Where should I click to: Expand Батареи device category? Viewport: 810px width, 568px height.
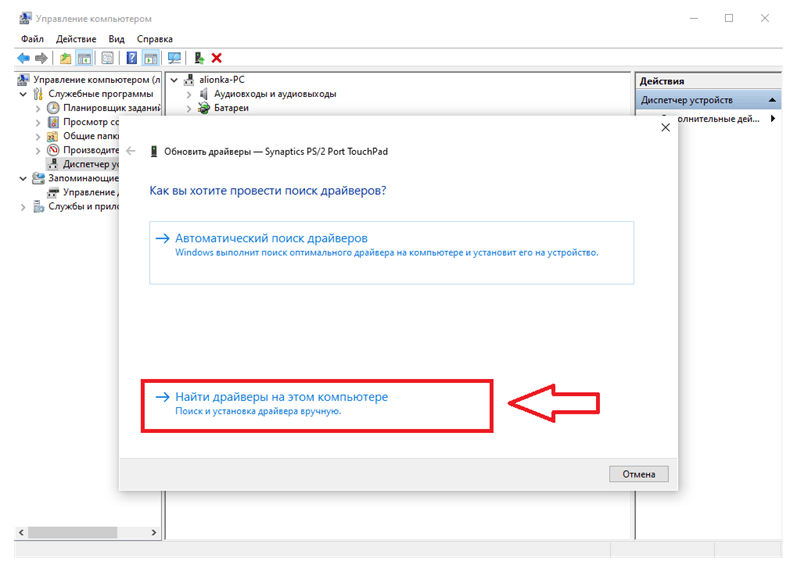[189, 108]
